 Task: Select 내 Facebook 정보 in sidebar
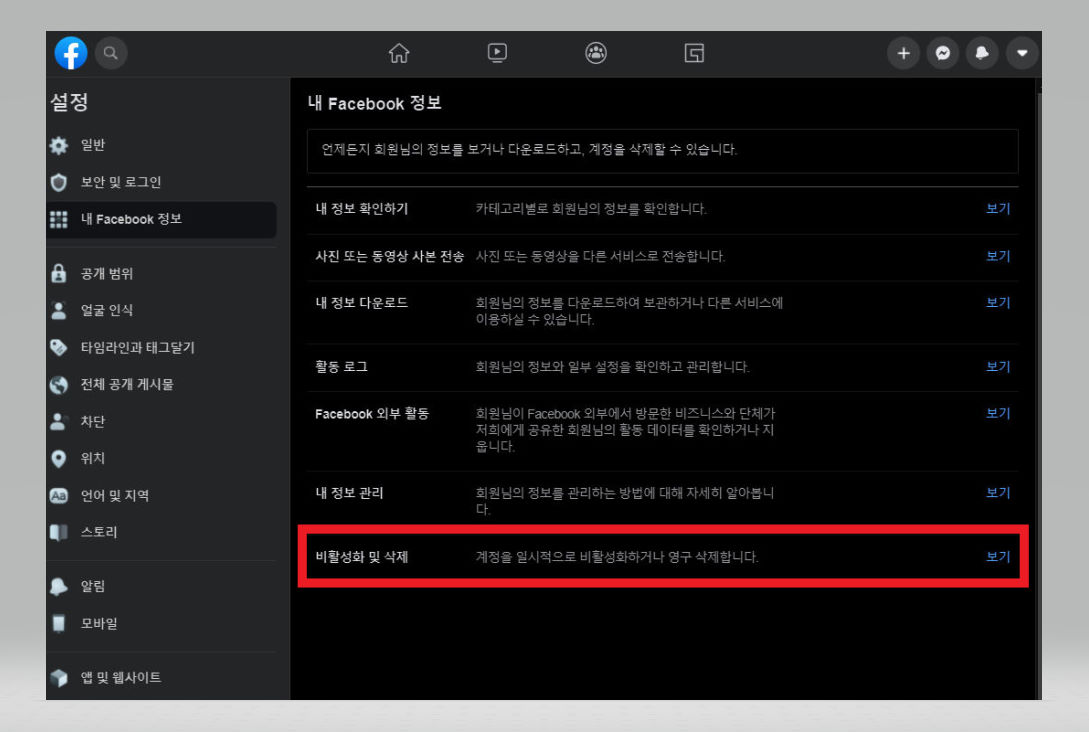click(x=161, y=219)
